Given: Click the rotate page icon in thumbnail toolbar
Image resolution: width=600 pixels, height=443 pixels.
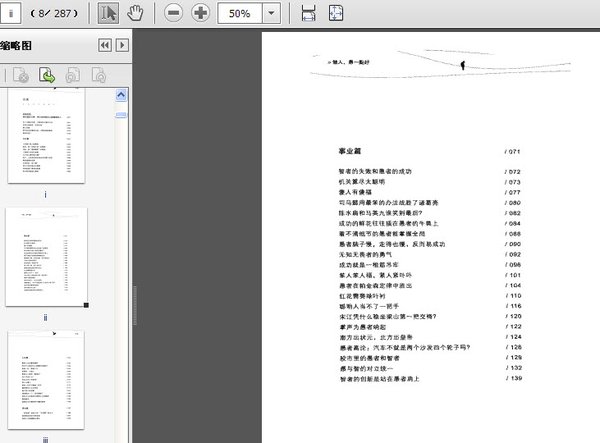Looking at the screenshot, I should pos(73,75).
